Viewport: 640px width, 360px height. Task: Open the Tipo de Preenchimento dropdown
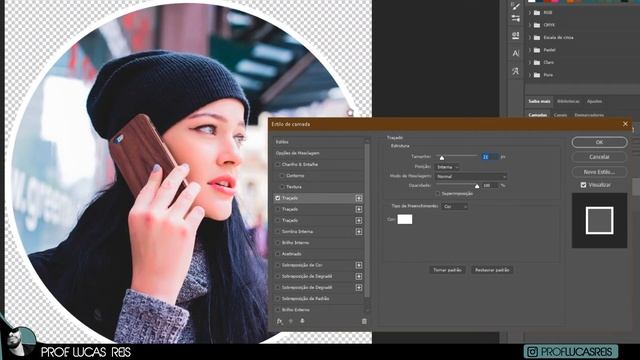pos(454,207)
